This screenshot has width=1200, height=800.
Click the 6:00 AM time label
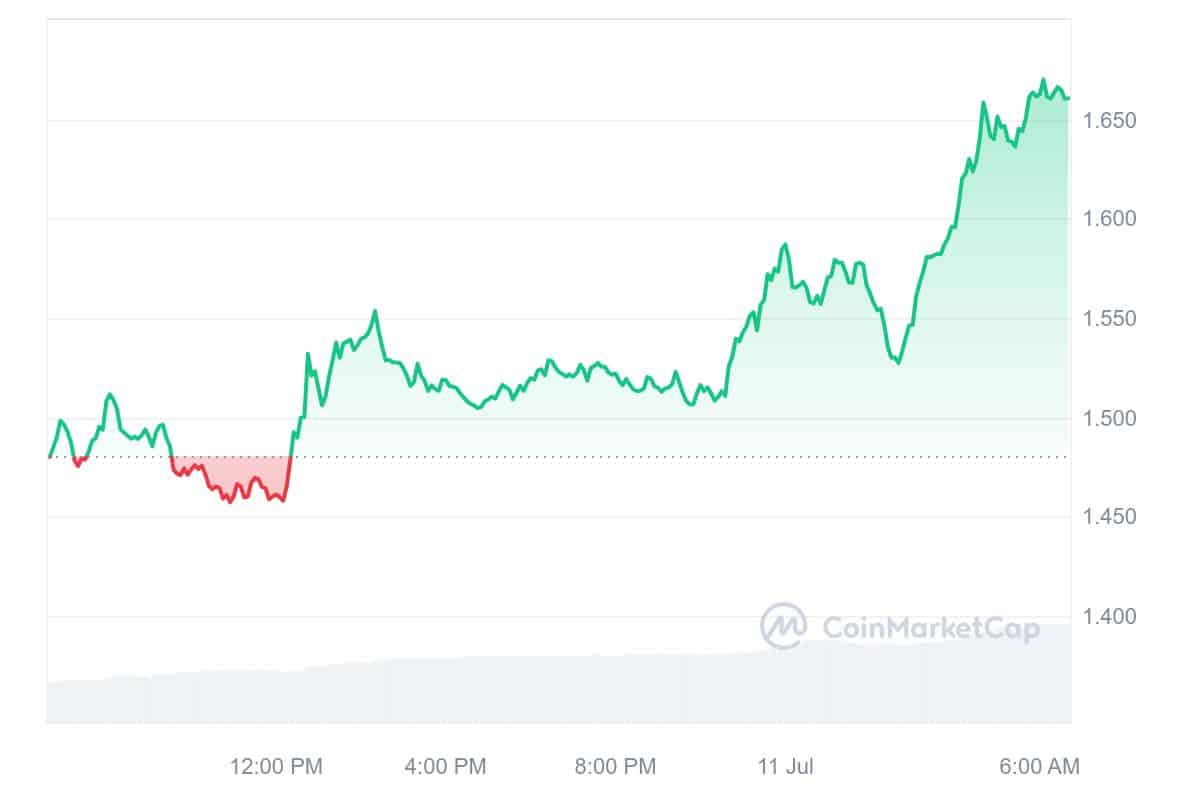(1039, 767)
